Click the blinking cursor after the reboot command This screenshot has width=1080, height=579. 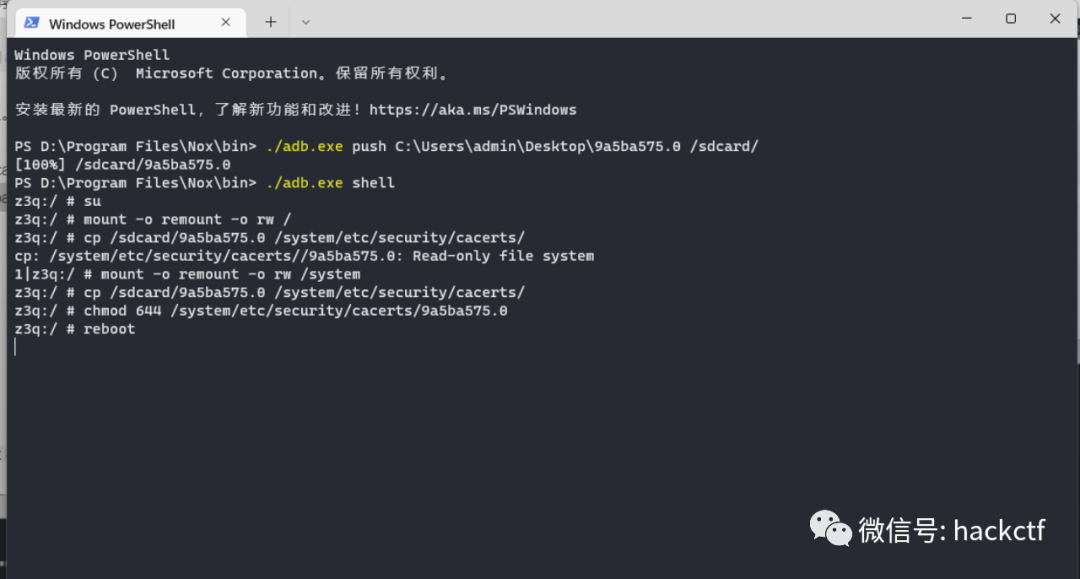pyautogui.click(x=16, y=346)
